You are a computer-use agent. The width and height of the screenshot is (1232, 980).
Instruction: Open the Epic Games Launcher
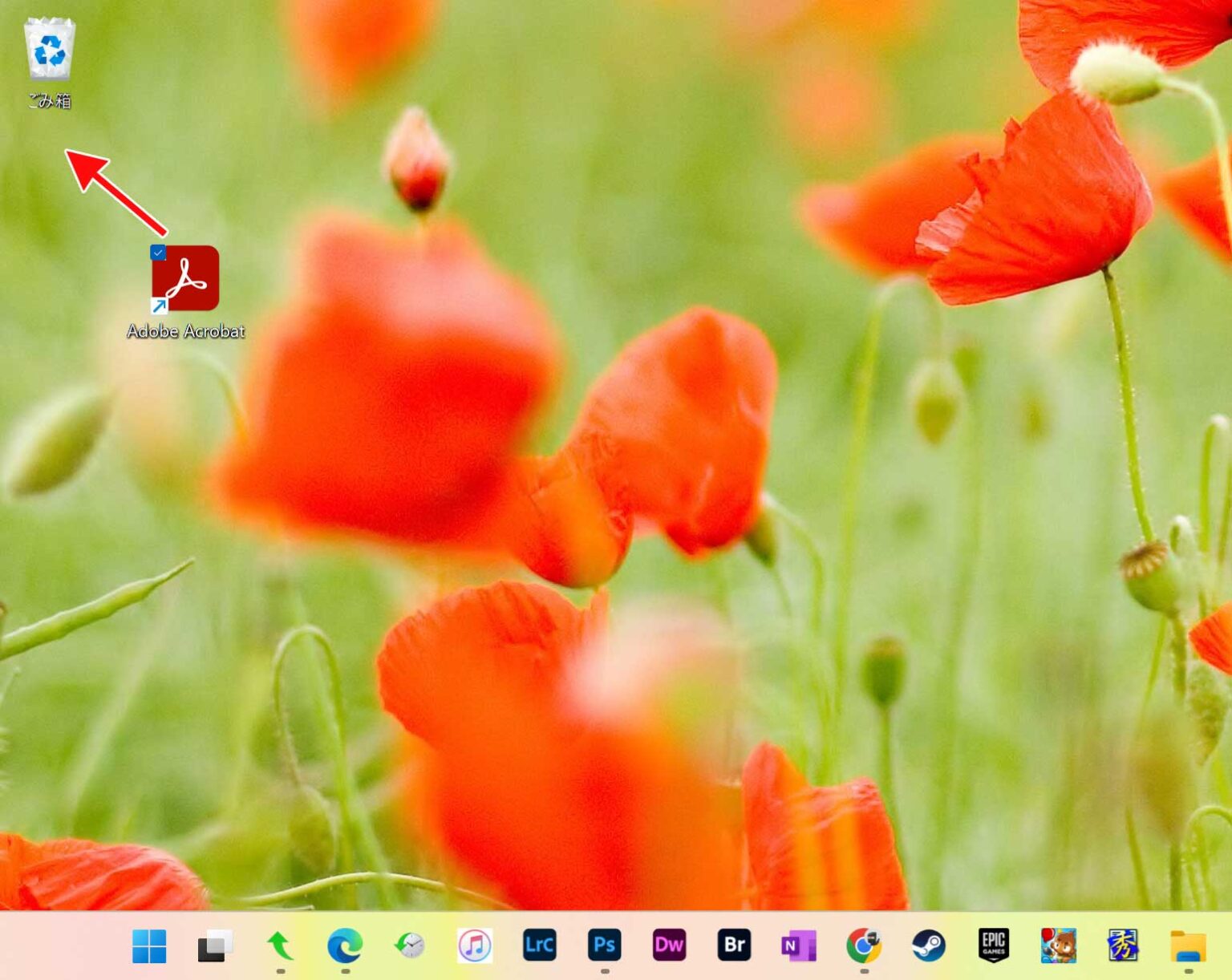tap(994, 946)
